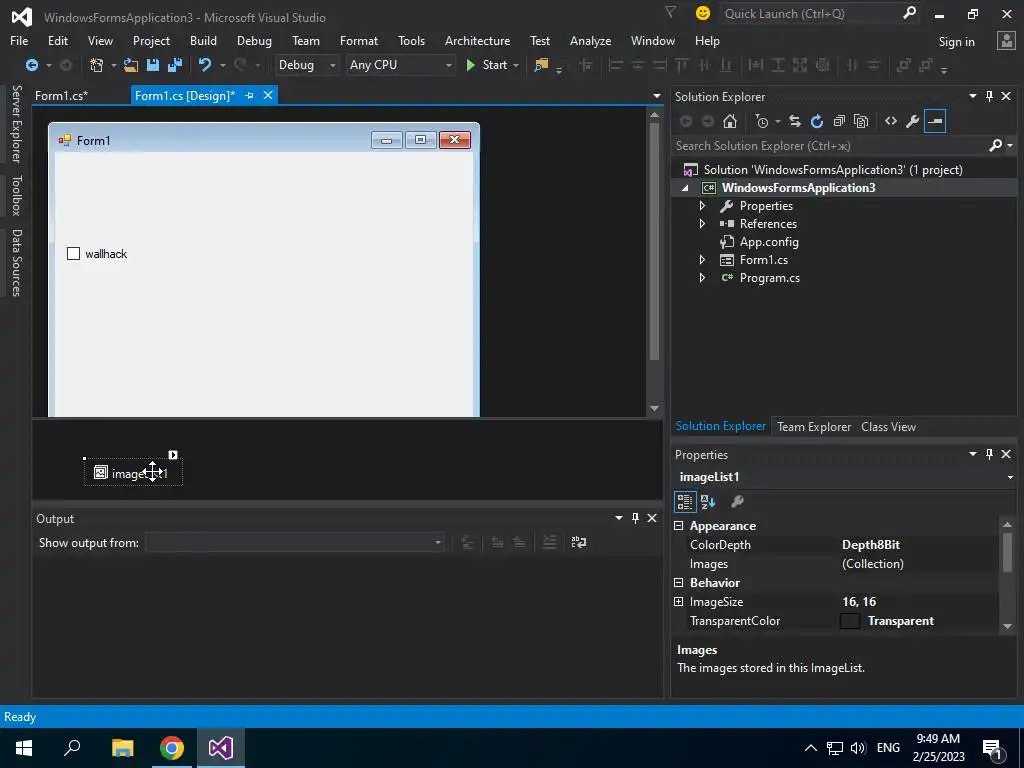Refresh the Solution Explorer
1024x768 pixels.
[816, 121]
